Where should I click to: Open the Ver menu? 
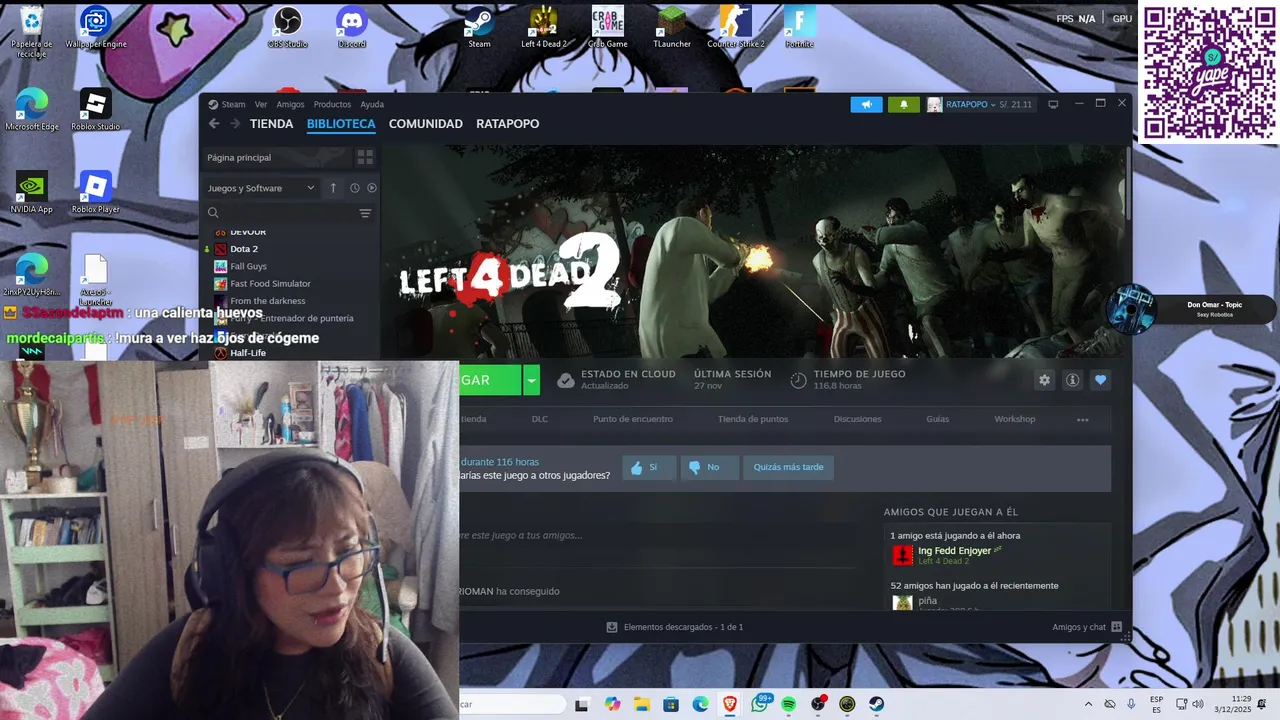(x=261, y=104)
